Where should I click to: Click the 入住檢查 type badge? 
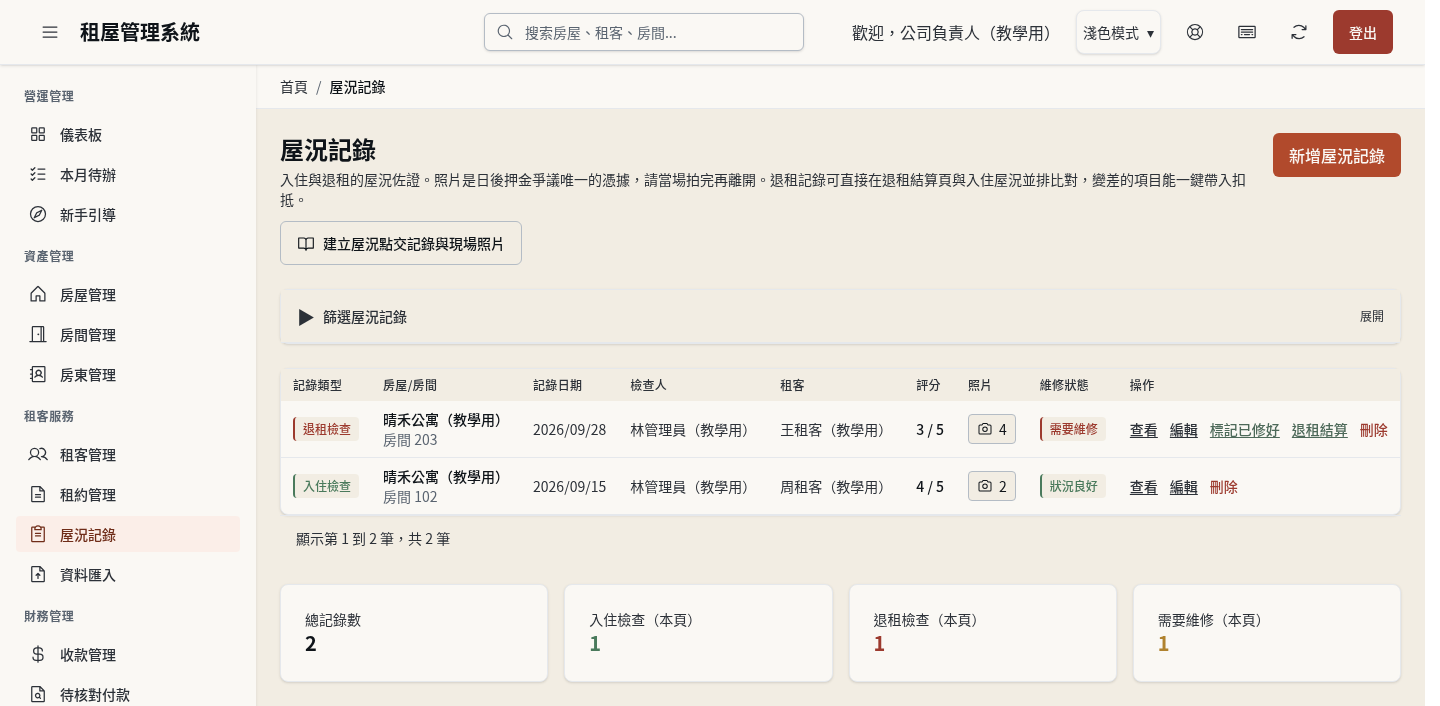click(x=326, y=486)
